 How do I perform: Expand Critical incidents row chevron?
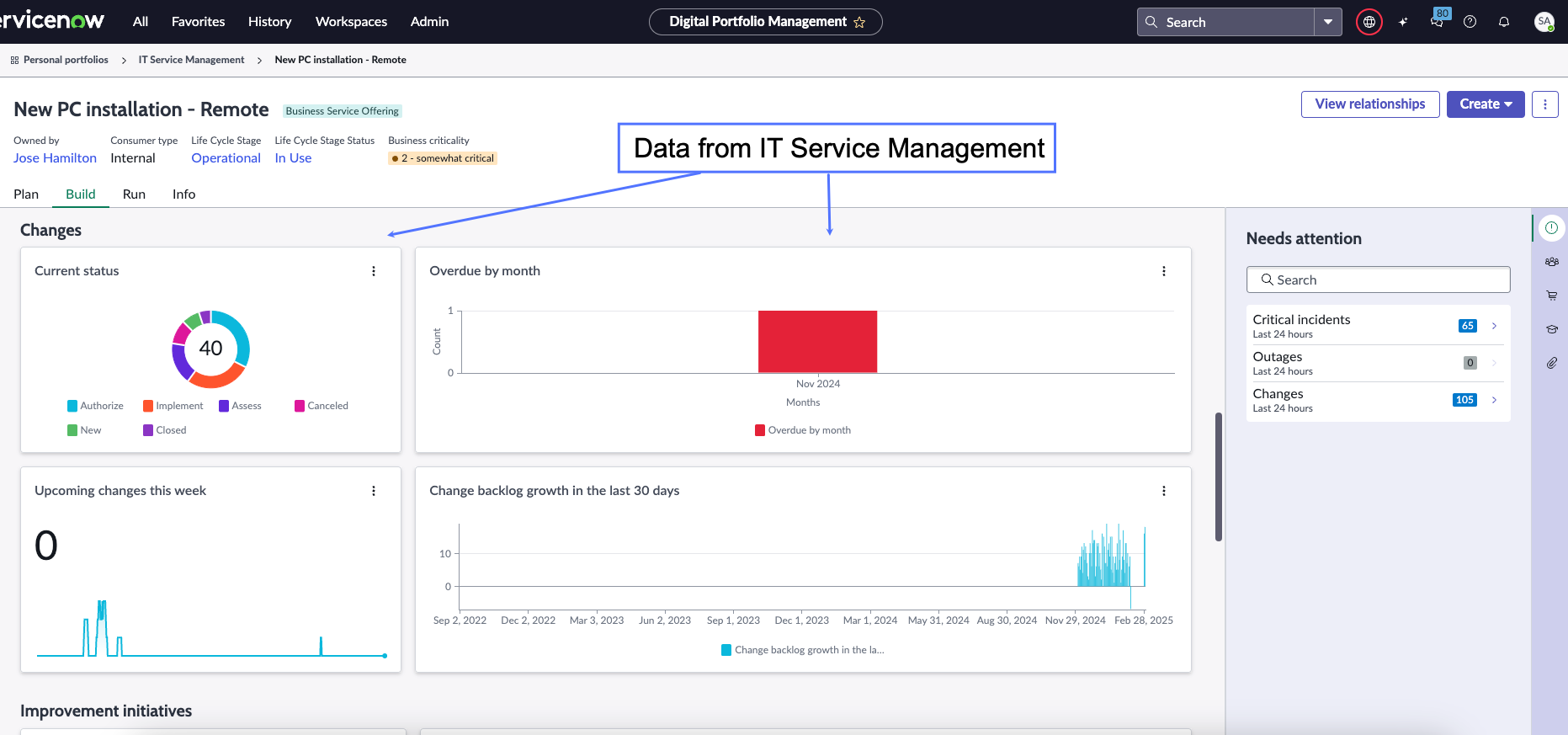click(1494, 326)
